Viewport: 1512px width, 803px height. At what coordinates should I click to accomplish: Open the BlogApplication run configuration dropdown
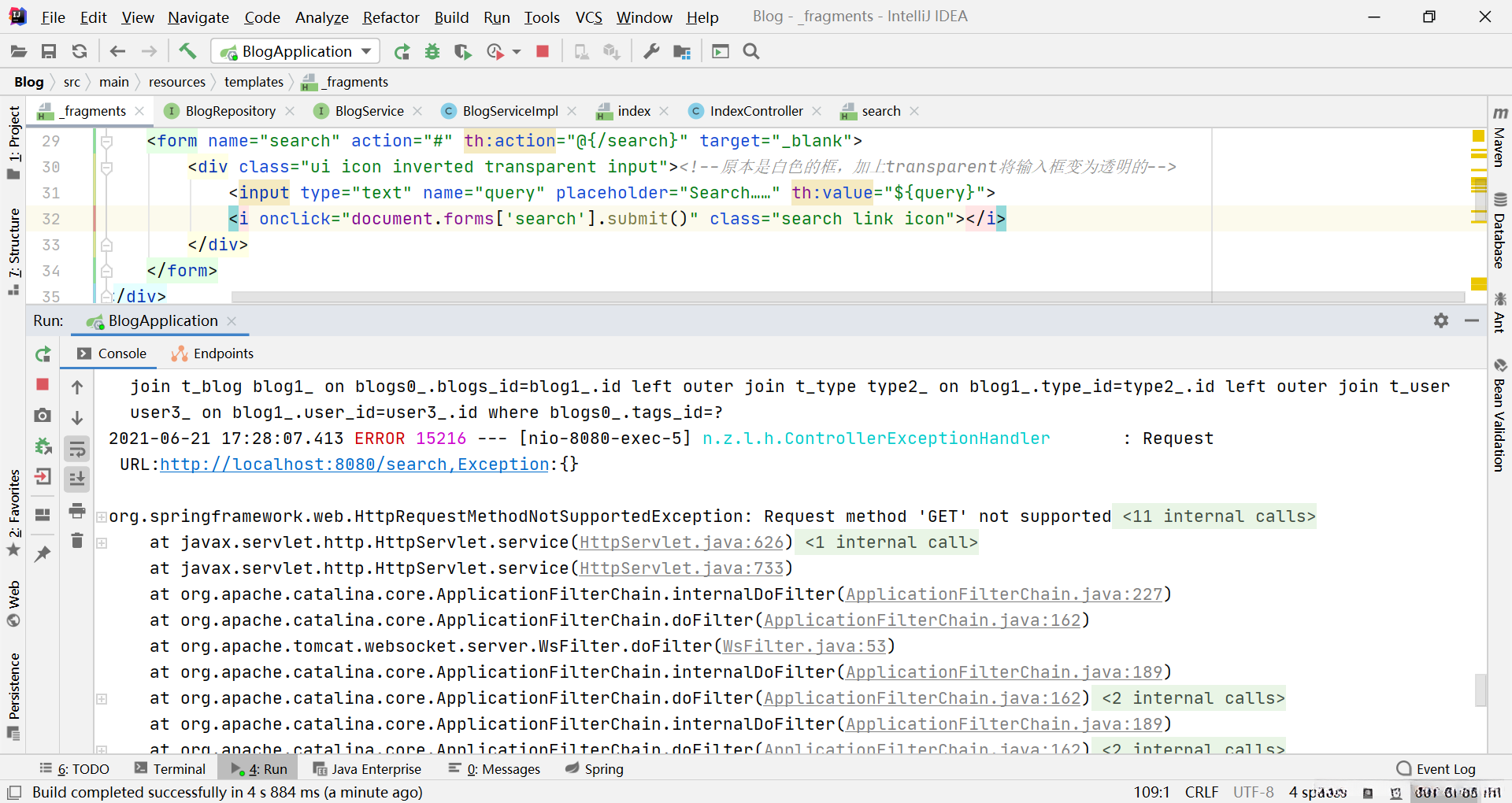coord(295,52)
